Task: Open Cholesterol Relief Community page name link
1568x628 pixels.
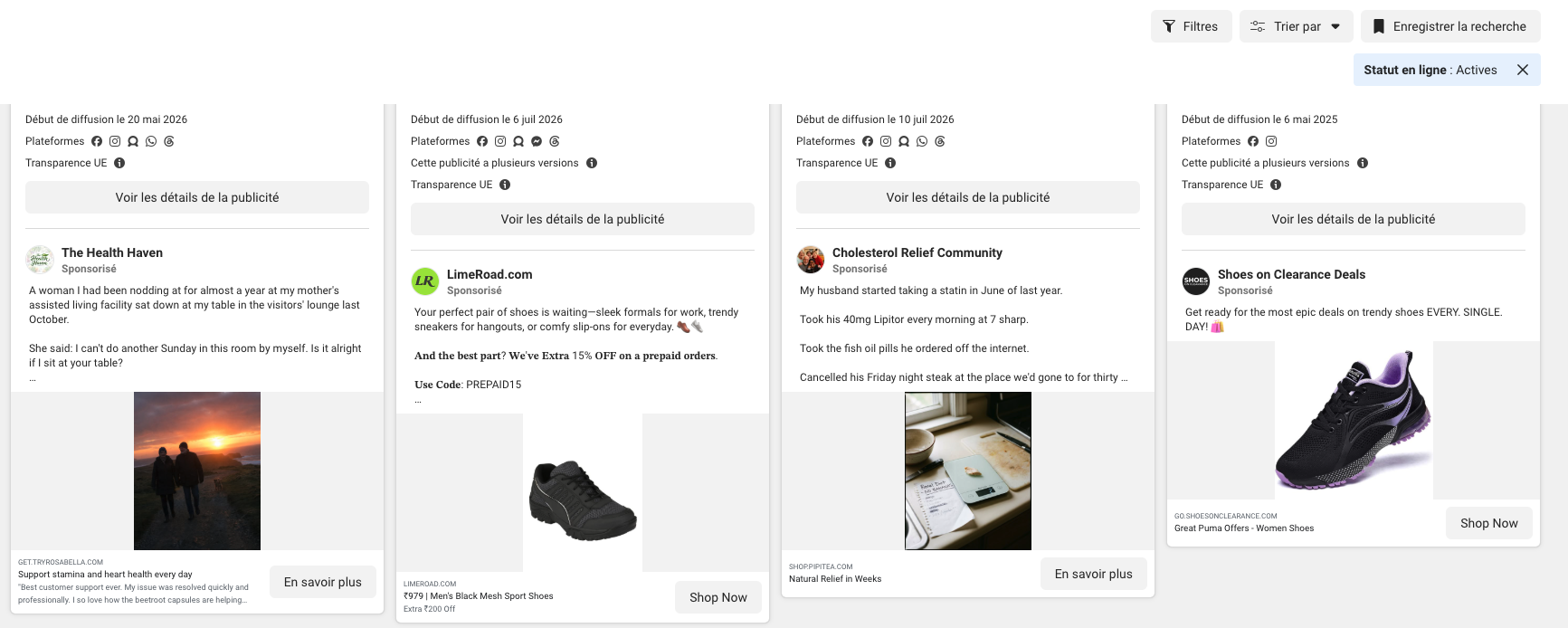Action: pos(917,252)
